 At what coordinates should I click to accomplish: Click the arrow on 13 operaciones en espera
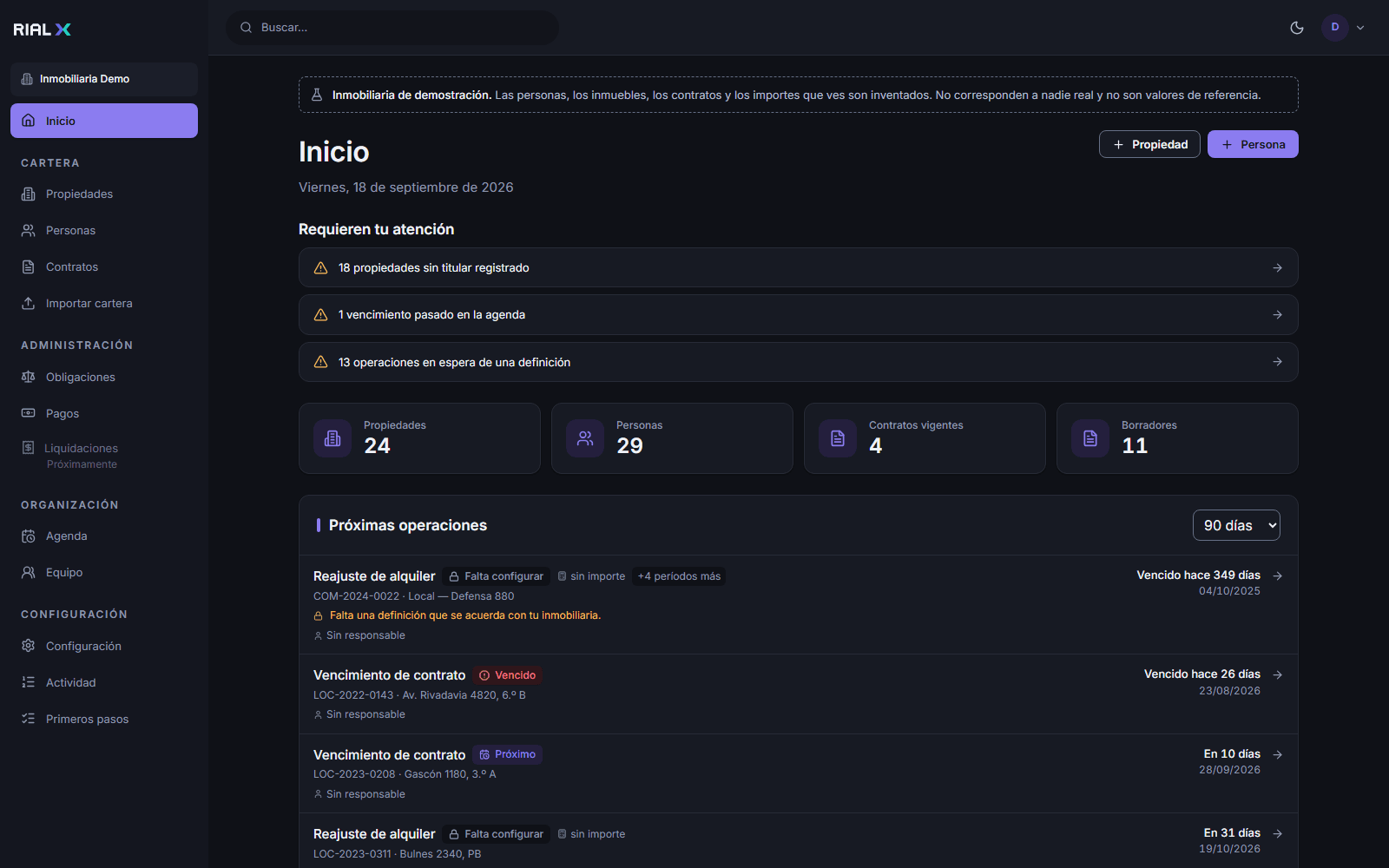[x=1277, y=362]
